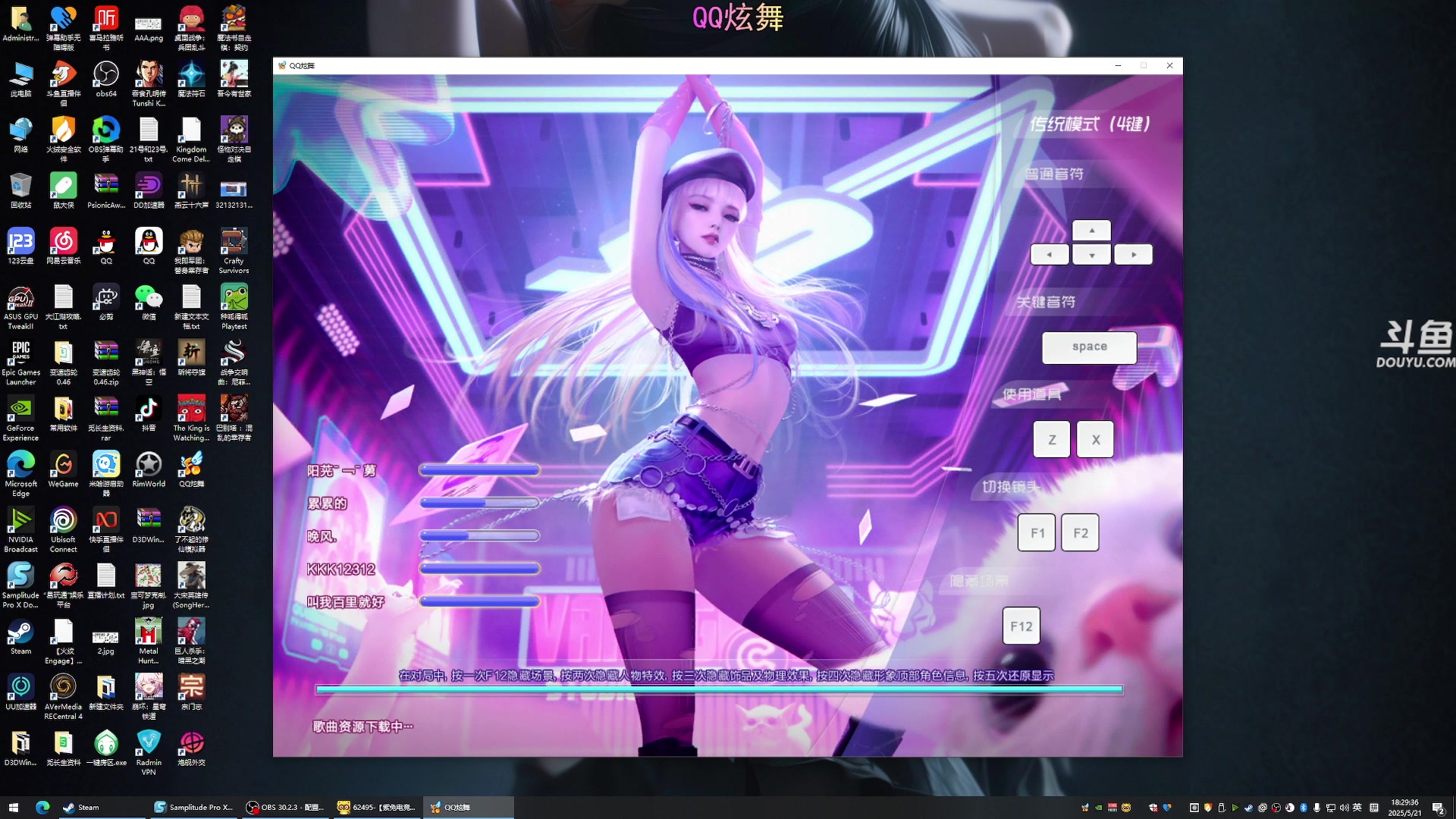Select the 崩坏：星穹铁道 desktop icon

click(149, 696)
